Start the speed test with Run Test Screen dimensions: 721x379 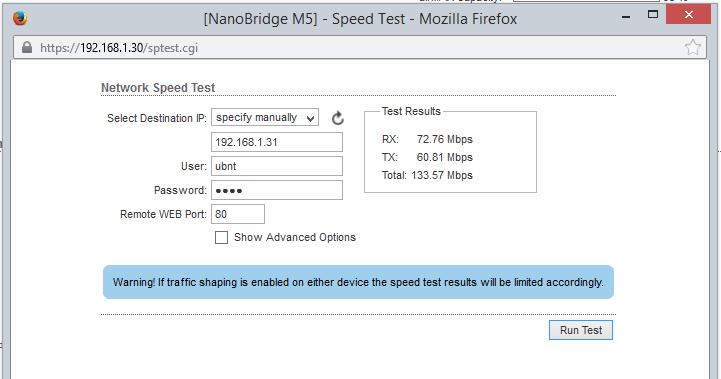click(581, 330)
